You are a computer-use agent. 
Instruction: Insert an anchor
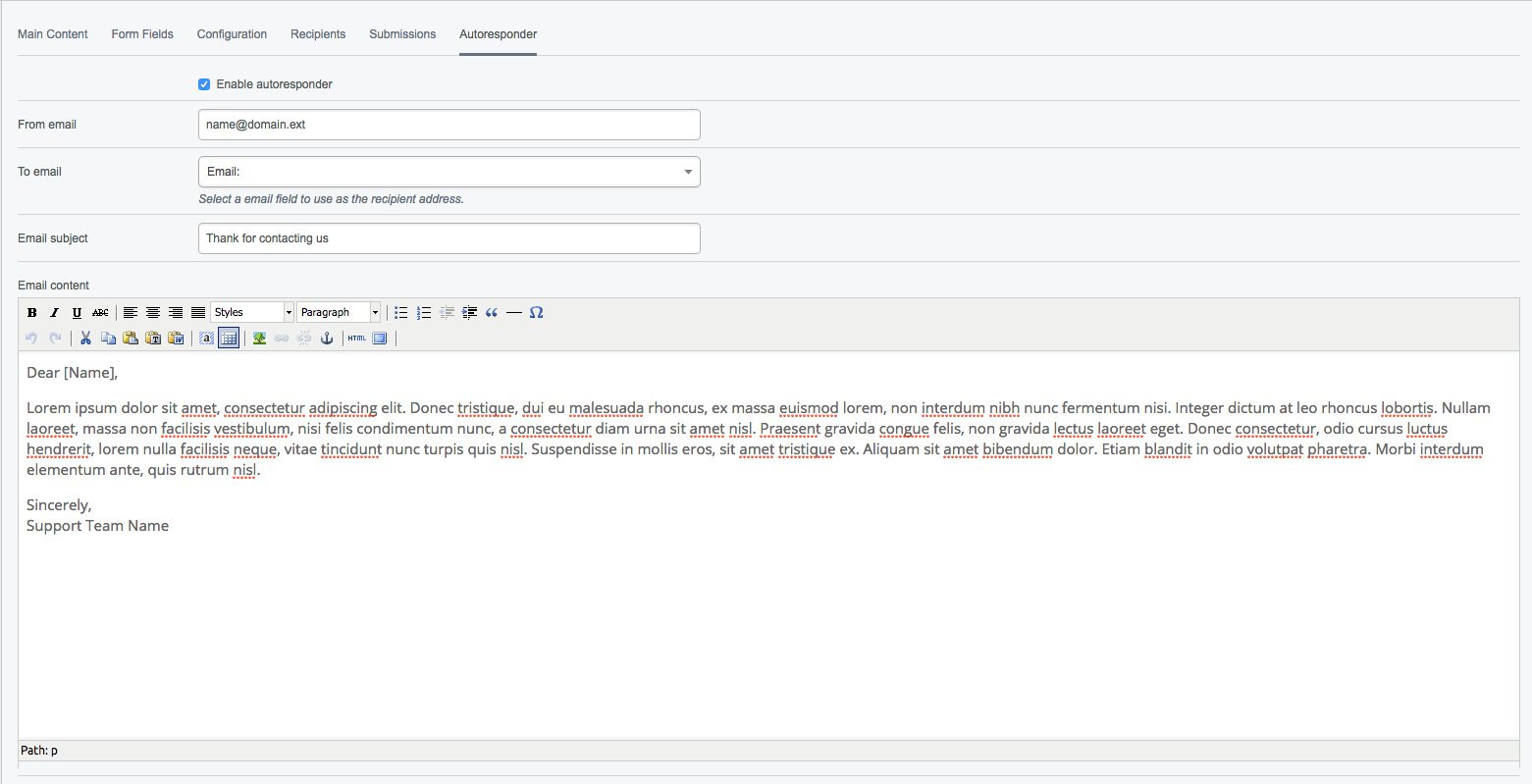pos(327,339)
